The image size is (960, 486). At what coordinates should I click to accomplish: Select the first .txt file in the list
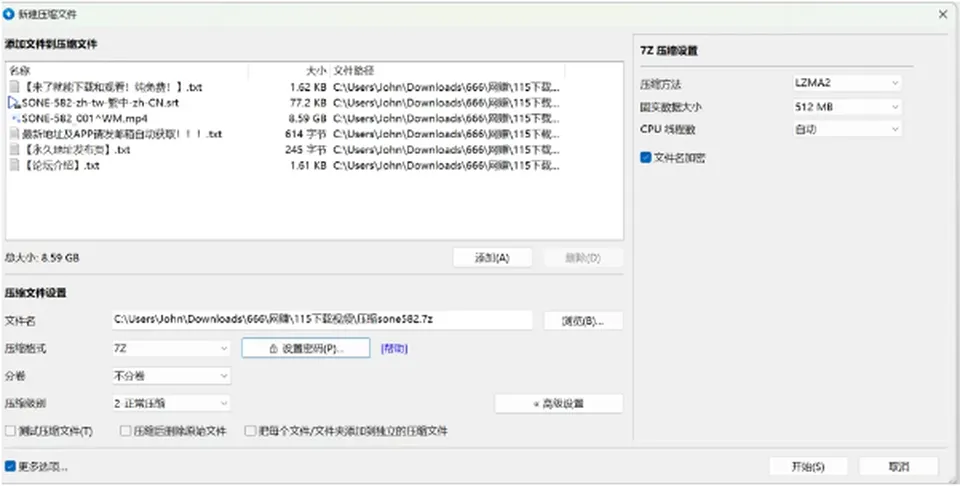[285, 87]
